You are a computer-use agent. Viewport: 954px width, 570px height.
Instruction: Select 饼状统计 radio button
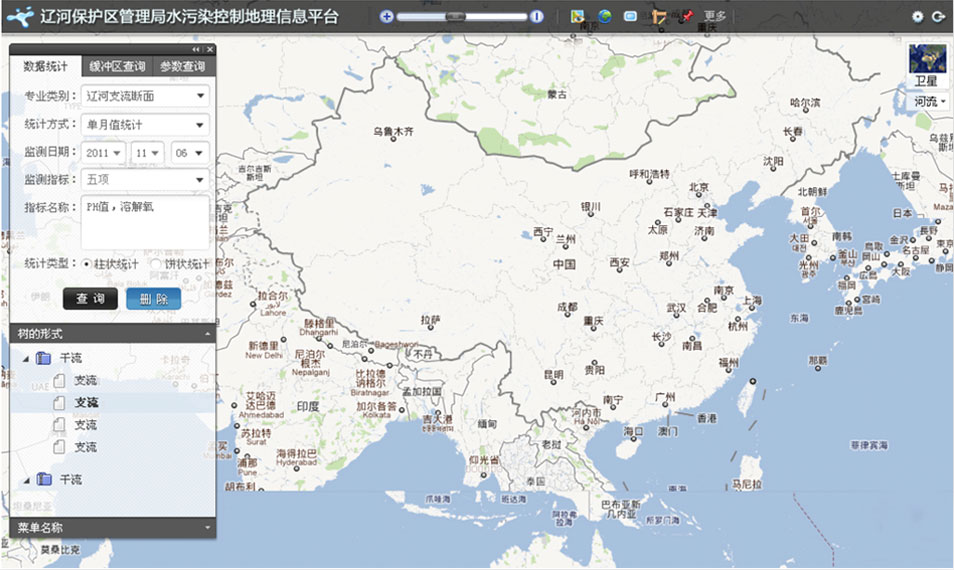[x=155, y=264]
